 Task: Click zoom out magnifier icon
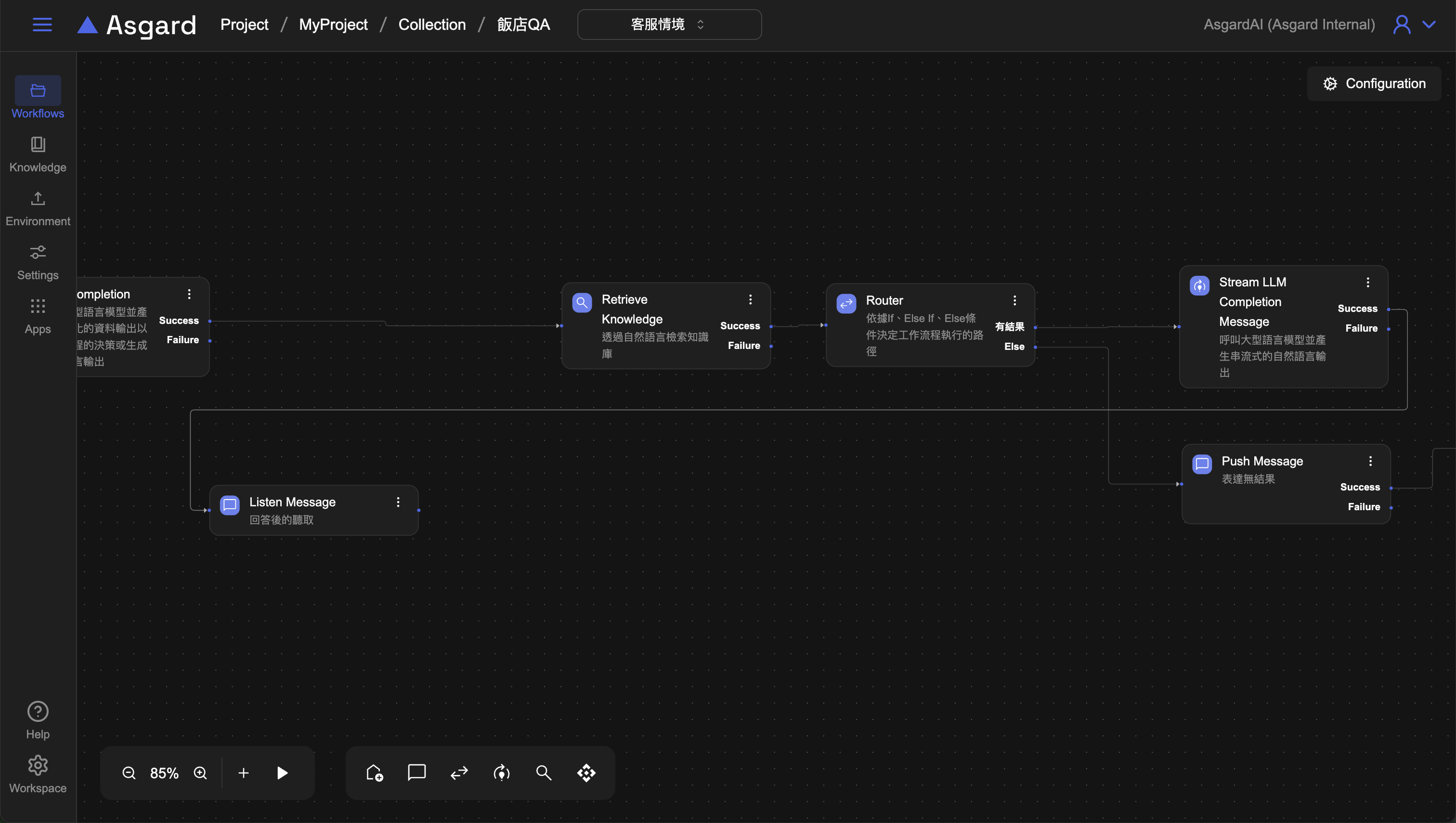coord(129,772)
